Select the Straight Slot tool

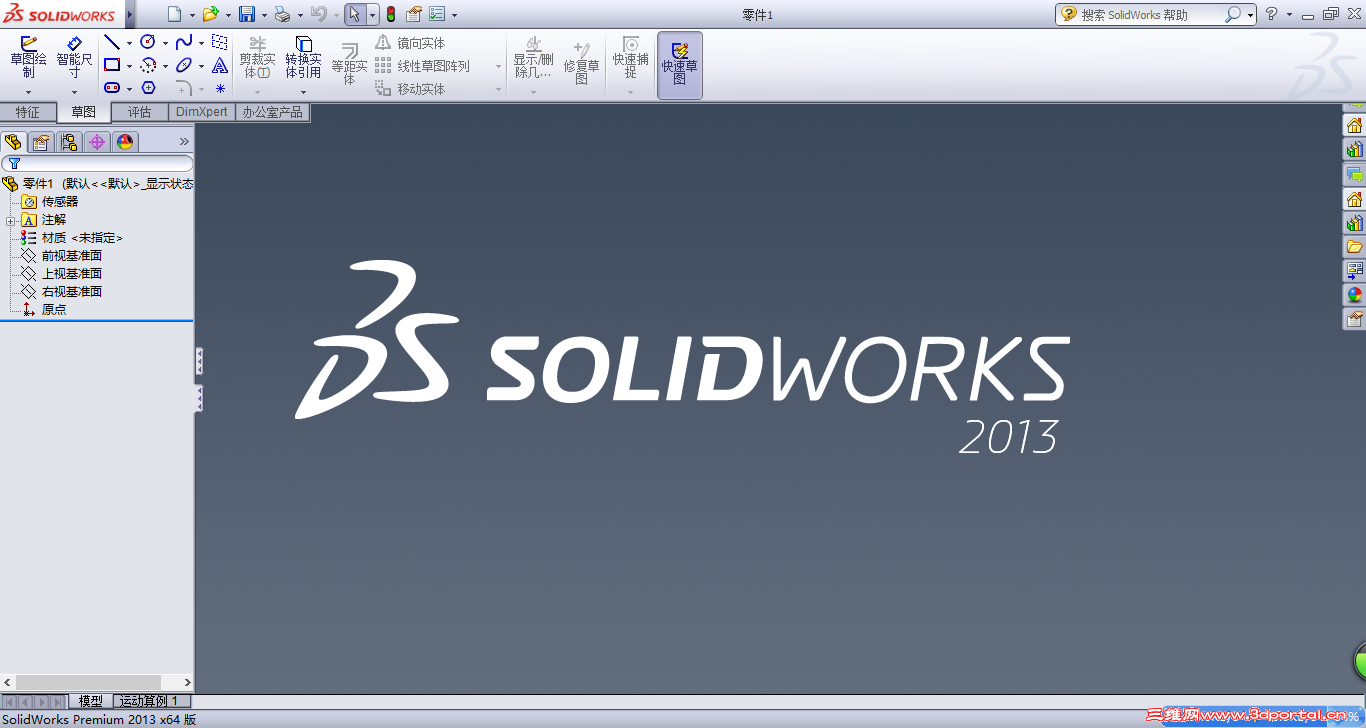tap(112, 88)
